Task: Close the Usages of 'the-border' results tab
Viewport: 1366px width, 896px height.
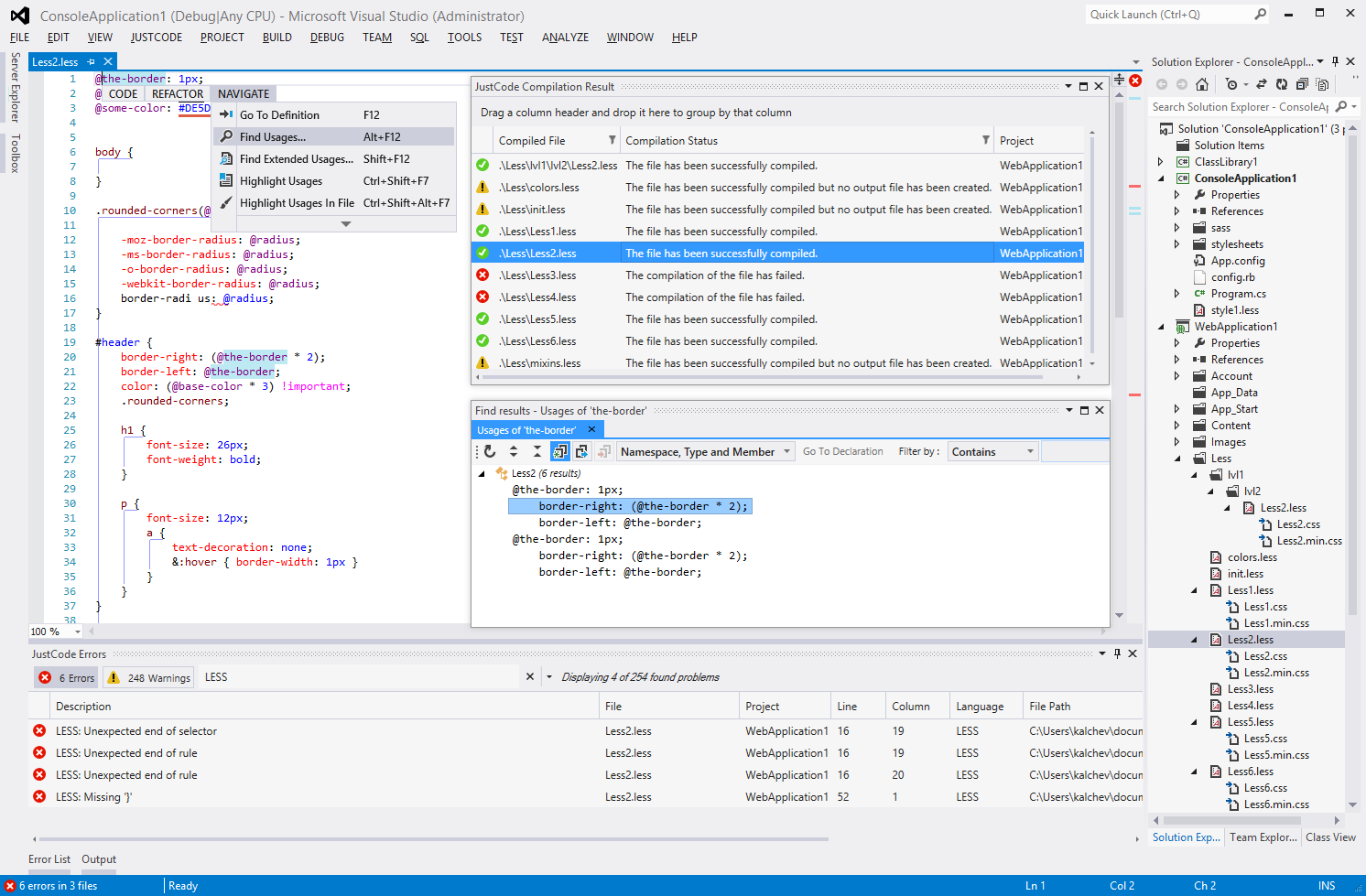Action: click(x=591, y=429)
